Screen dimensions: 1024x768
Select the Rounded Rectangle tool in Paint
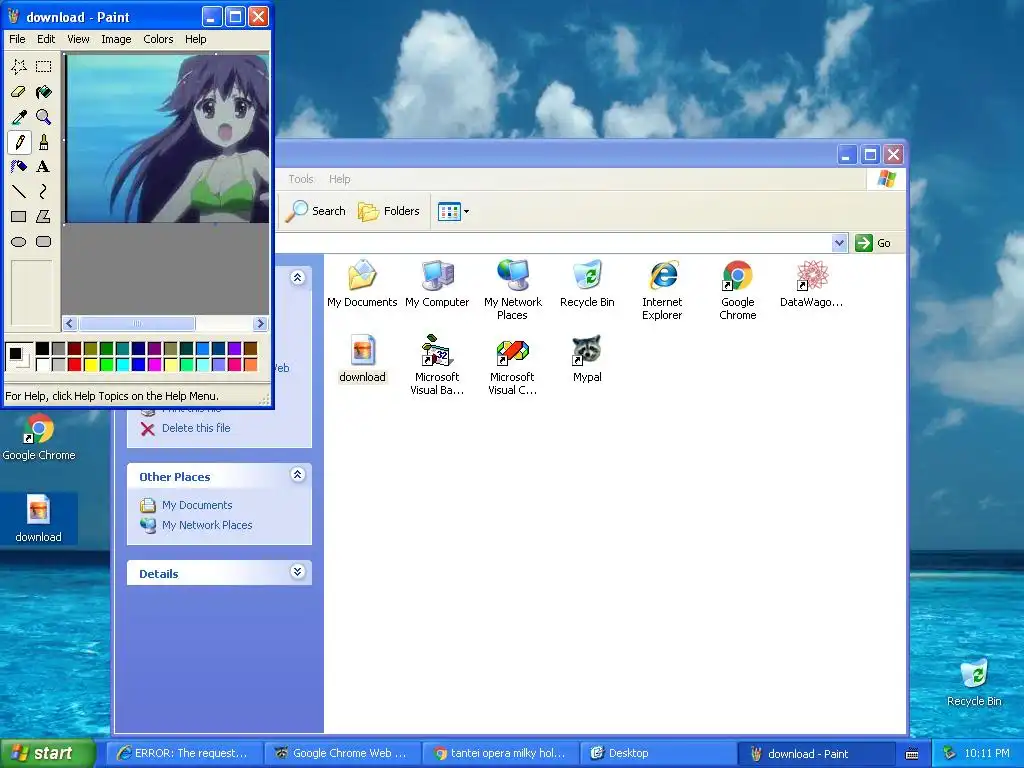[44, 242]
